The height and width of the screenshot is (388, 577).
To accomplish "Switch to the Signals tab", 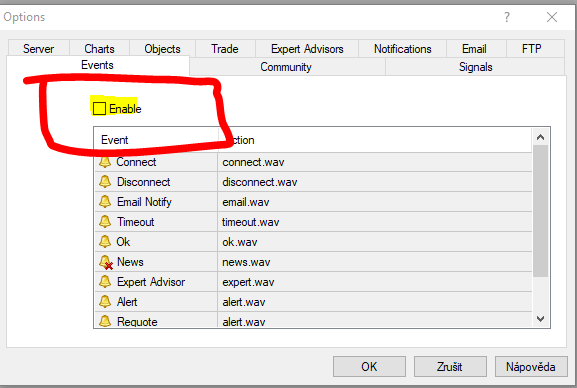I will pyautogui.click(x=475, y=67).
